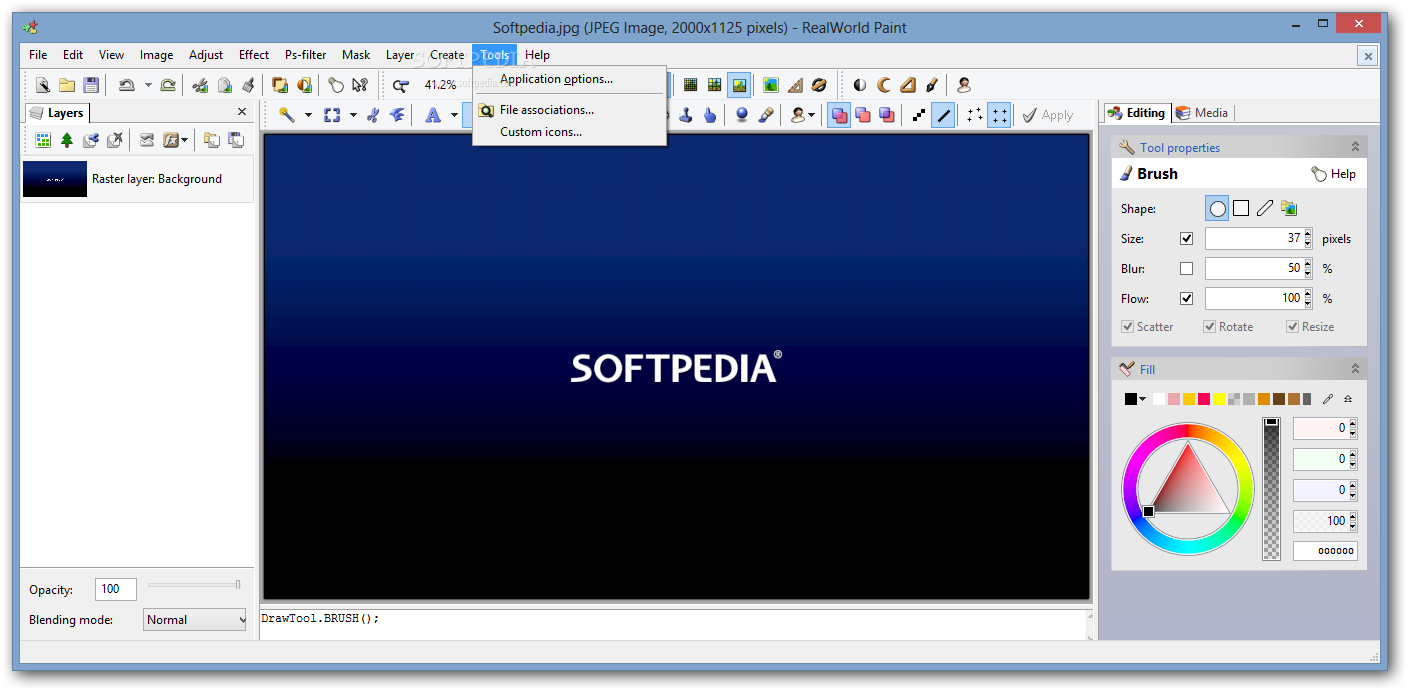
Task: Open the Ps-filter menu
Action: 306,55
